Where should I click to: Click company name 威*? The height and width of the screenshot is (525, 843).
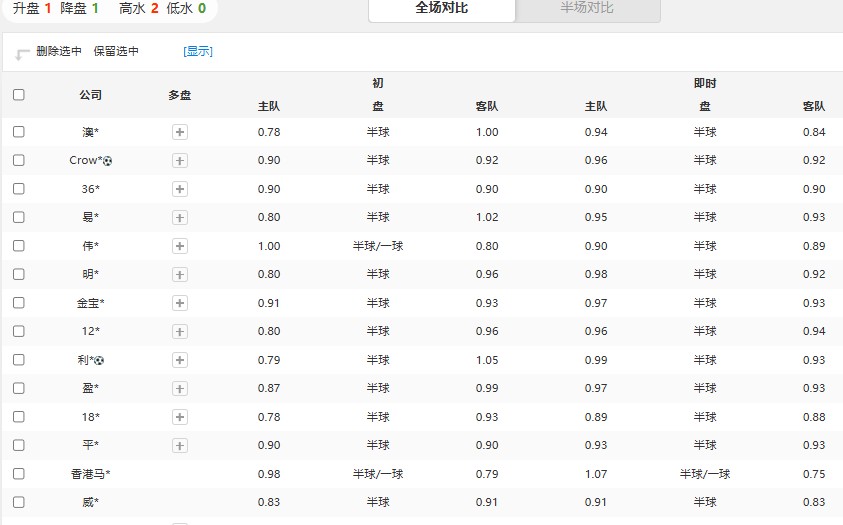click(90, 502)
